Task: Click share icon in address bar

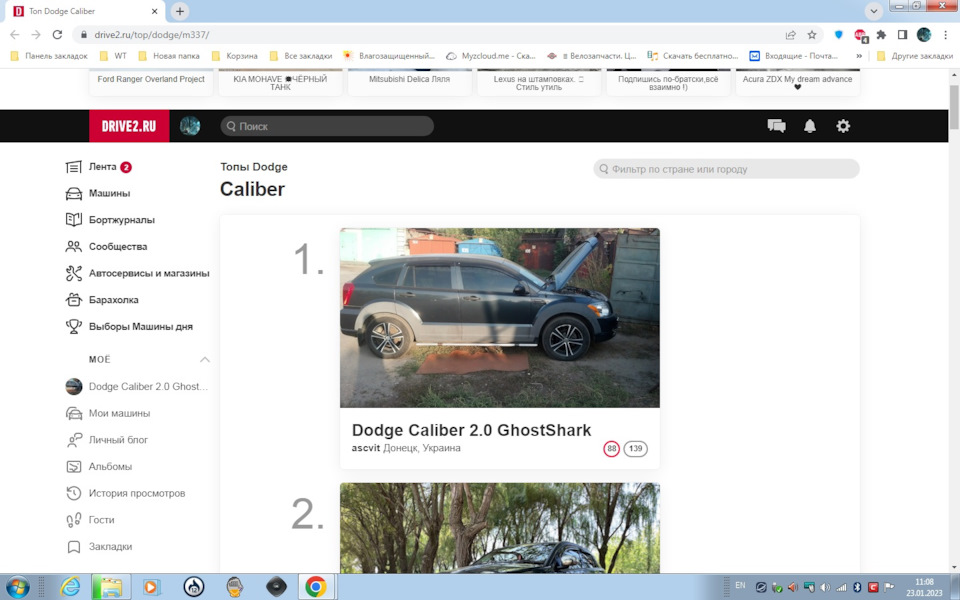Action: coord(790,35)
